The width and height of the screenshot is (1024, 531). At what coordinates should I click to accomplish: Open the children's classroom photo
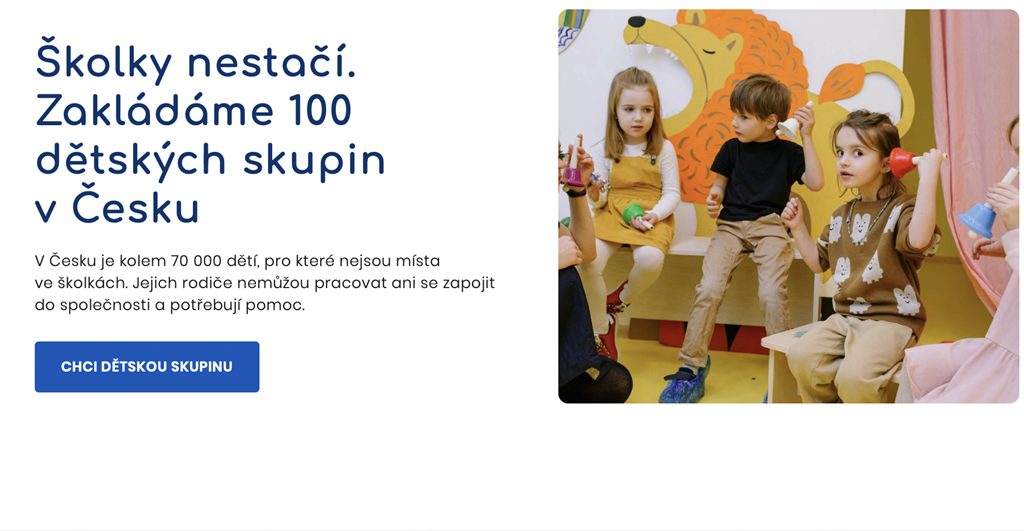tap(788, 206)
